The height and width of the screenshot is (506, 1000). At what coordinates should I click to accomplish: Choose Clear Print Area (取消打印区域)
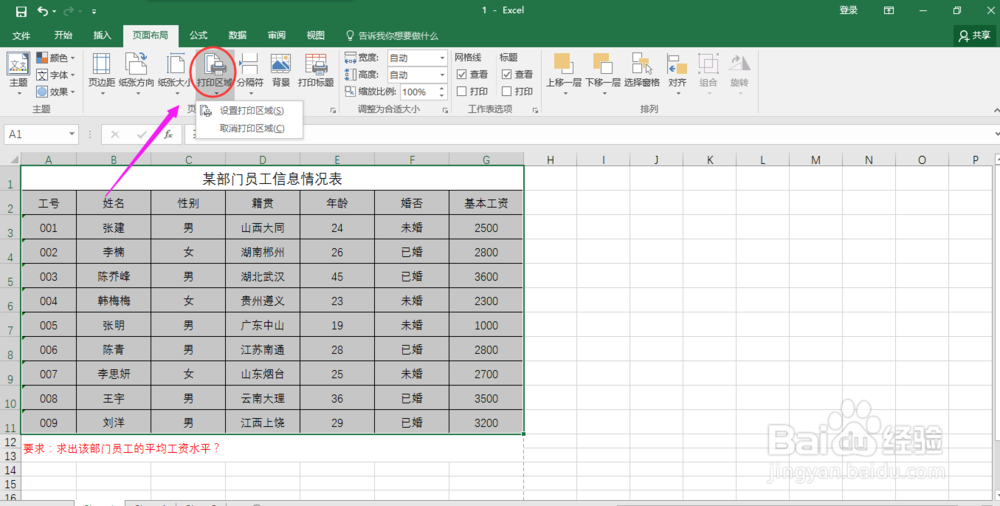coord(249,128)
